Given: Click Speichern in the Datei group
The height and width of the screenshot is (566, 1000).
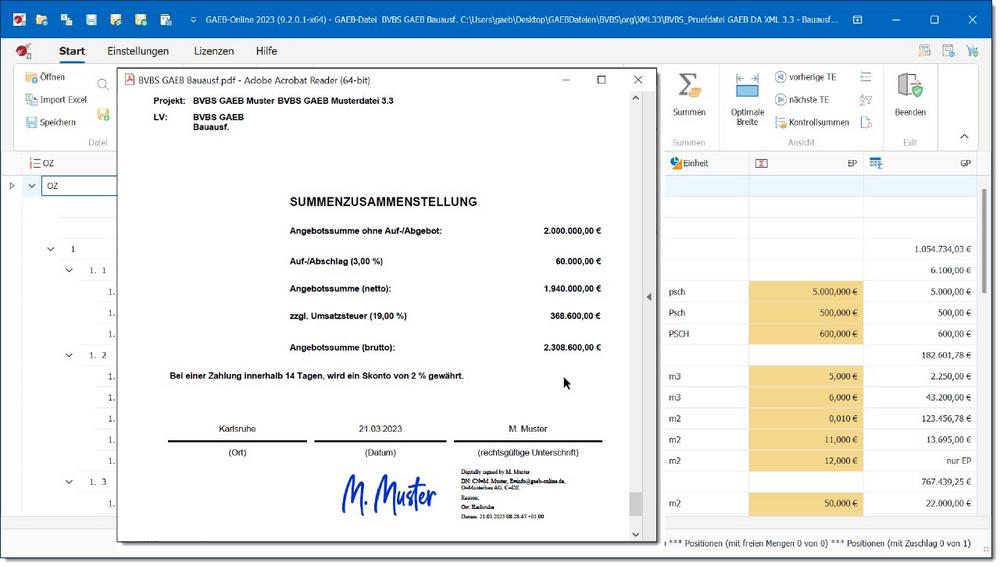Looking at the screenshot, I should click(x=50, y=122).
